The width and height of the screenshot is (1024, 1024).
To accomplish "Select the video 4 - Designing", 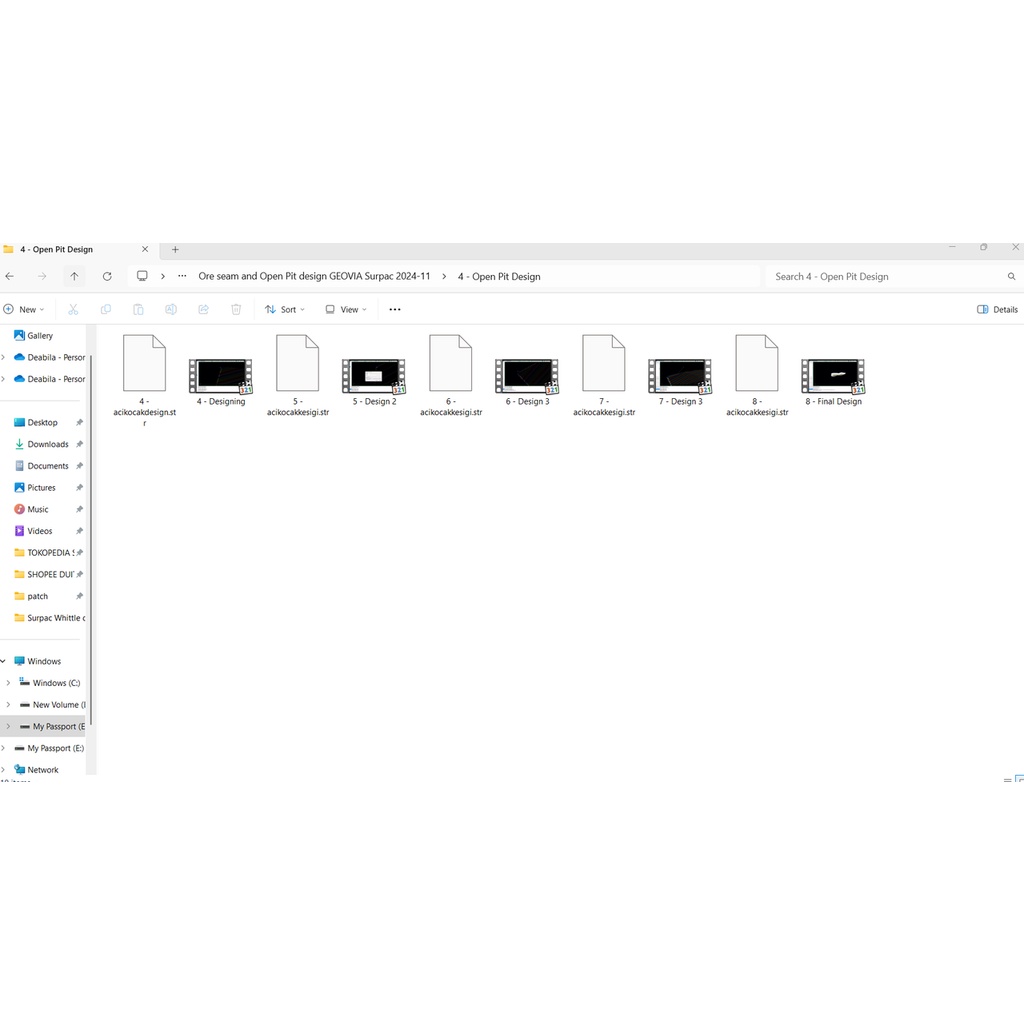I will (x=221, y=382).
